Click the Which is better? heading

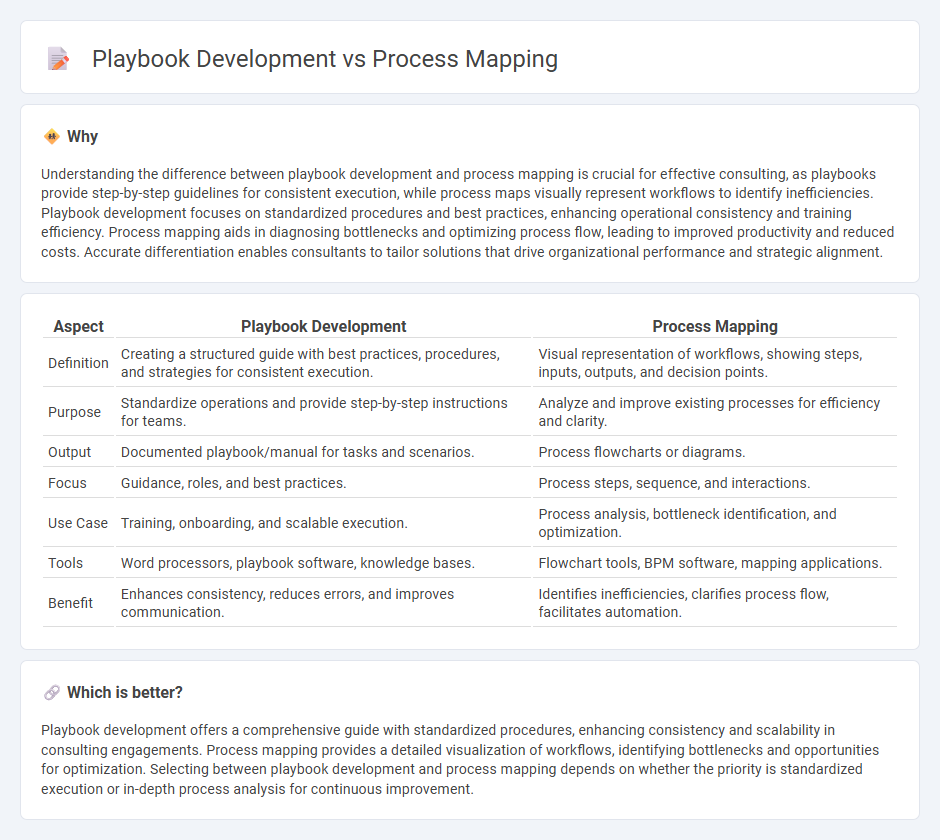pos(125,693)
